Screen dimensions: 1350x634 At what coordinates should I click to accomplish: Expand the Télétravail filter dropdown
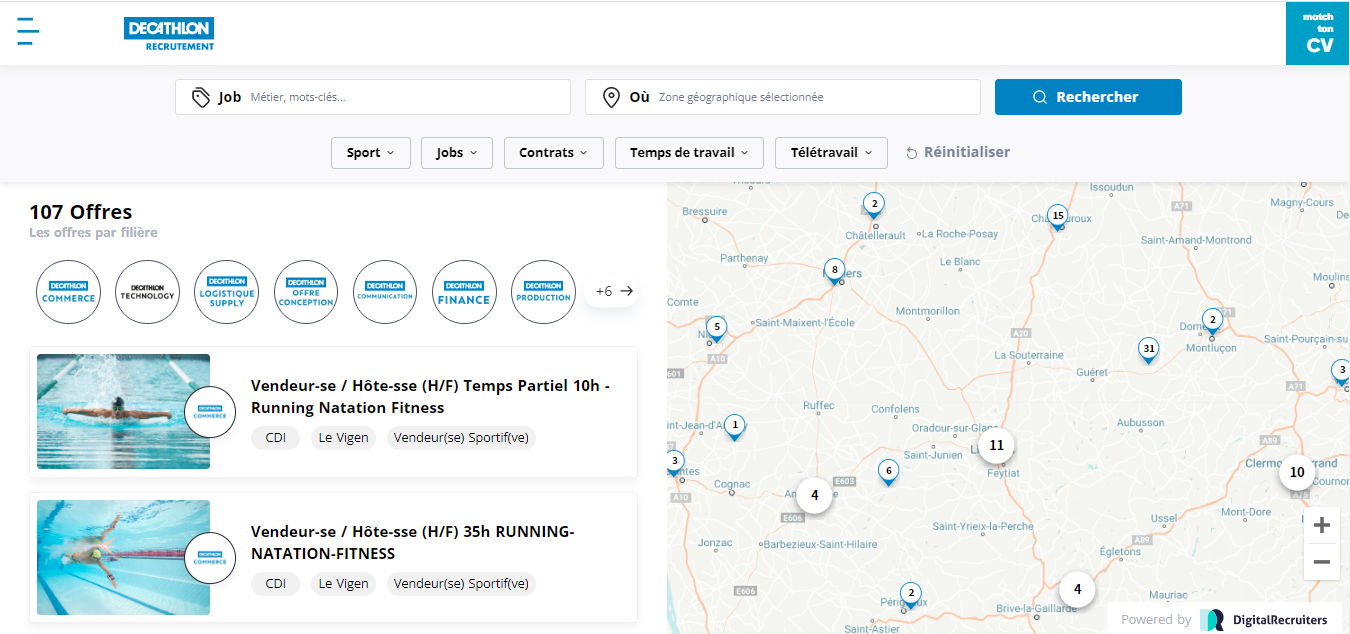831,153
